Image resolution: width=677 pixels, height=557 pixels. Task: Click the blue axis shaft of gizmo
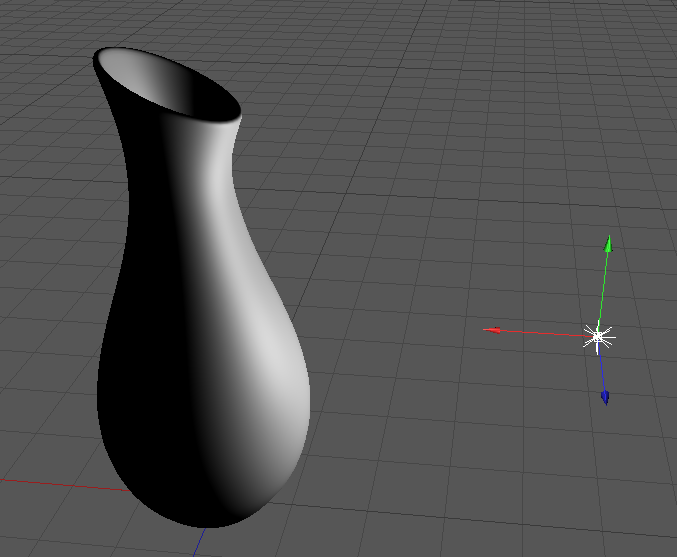[x=602, y=368]
